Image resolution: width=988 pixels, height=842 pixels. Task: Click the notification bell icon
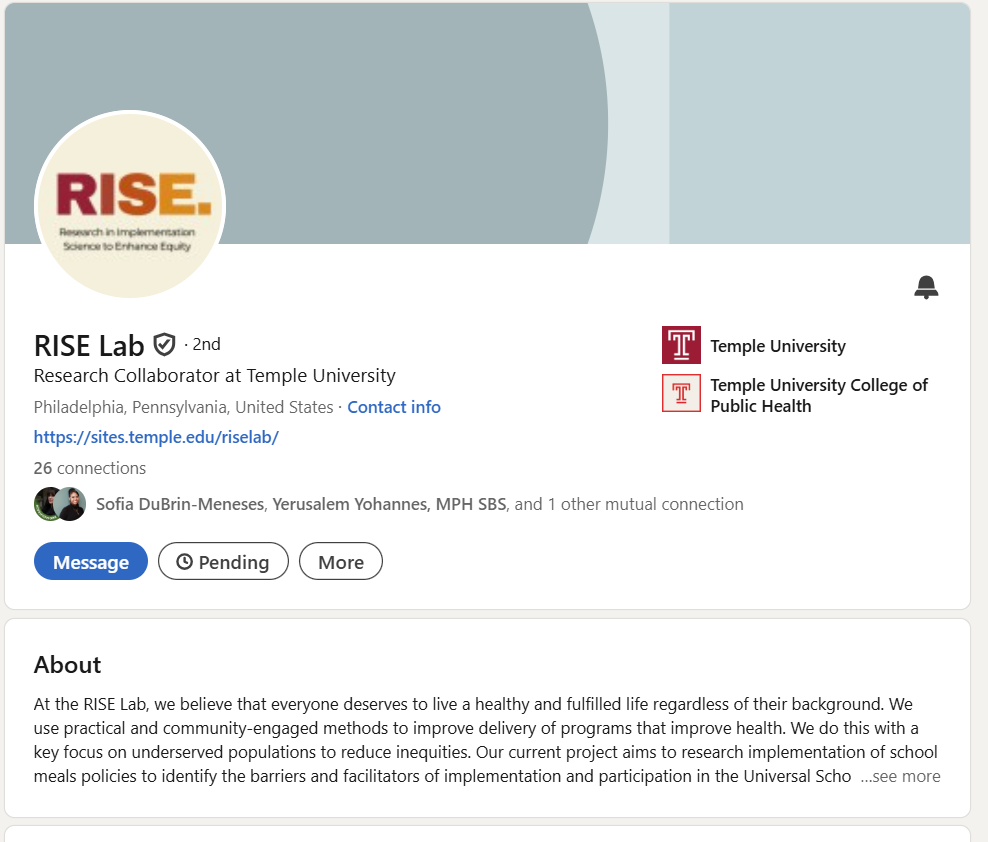coord(926,288)
